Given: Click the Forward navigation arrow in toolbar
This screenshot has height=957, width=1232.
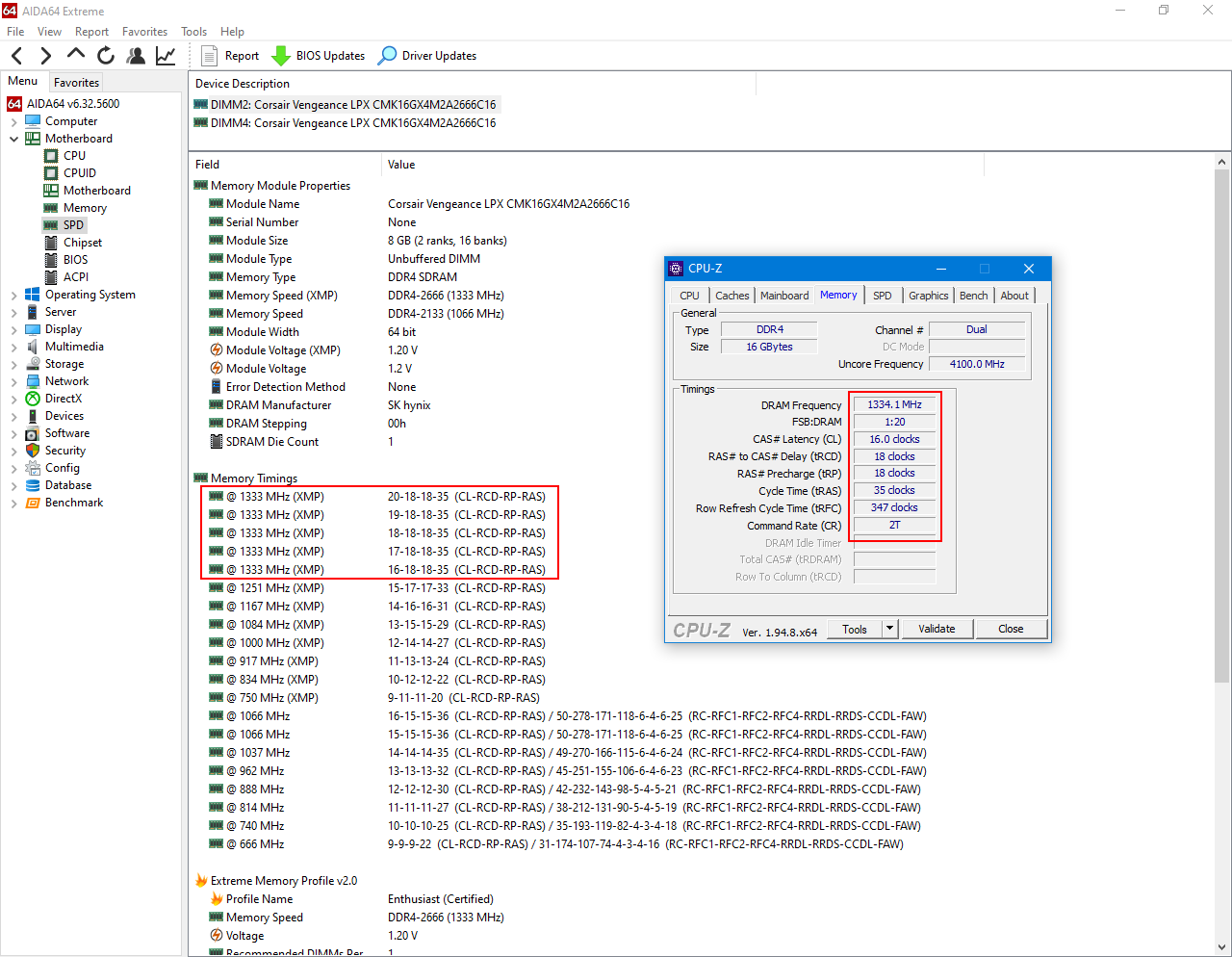Looking at the screenshot, I should click(45, 56).
